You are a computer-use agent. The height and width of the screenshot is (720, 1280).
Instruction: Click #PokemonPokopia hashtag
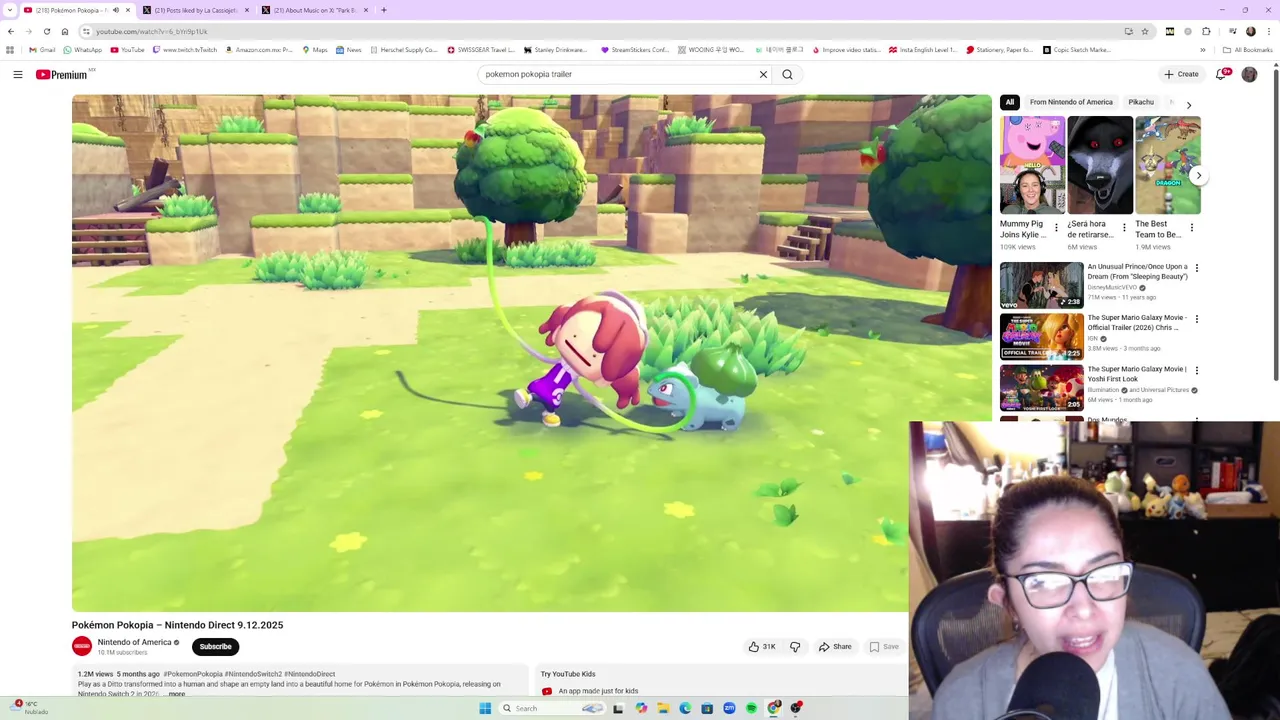click(193, 674)
